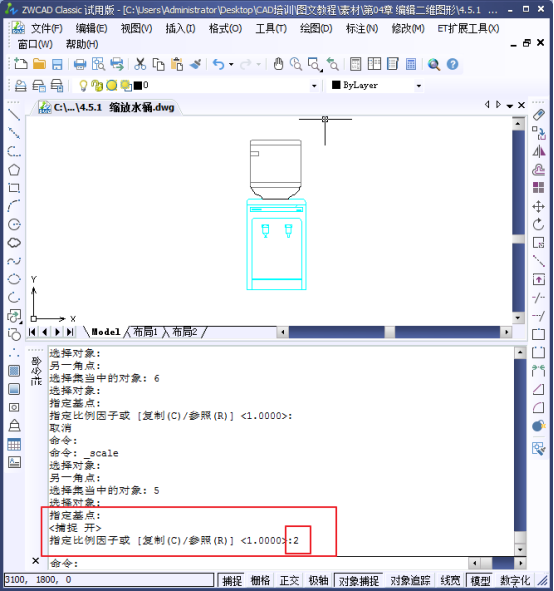Close the current drawing tab with X
554x591 pixels.
pos(522,105)
